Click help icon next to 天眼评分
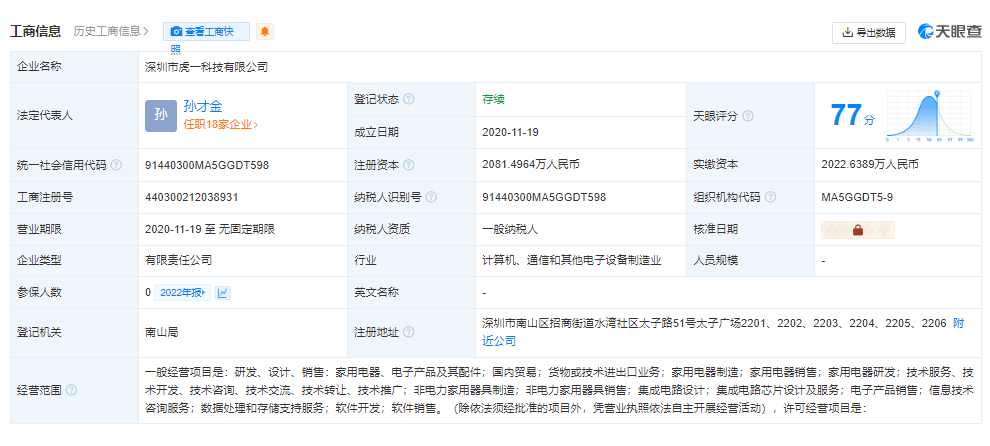Viewport: 990px width, 446px height. (748, 116)
